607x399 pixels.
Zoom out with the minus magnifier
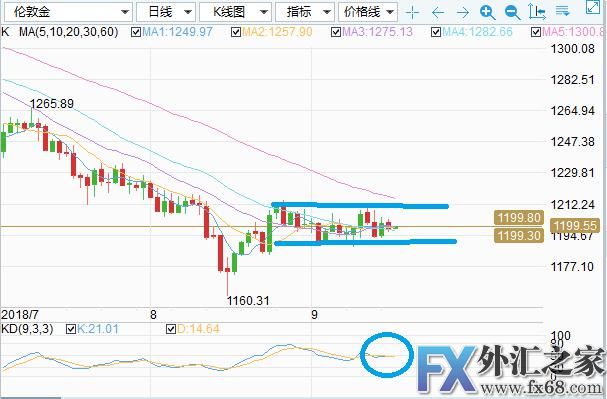(513, 13)
